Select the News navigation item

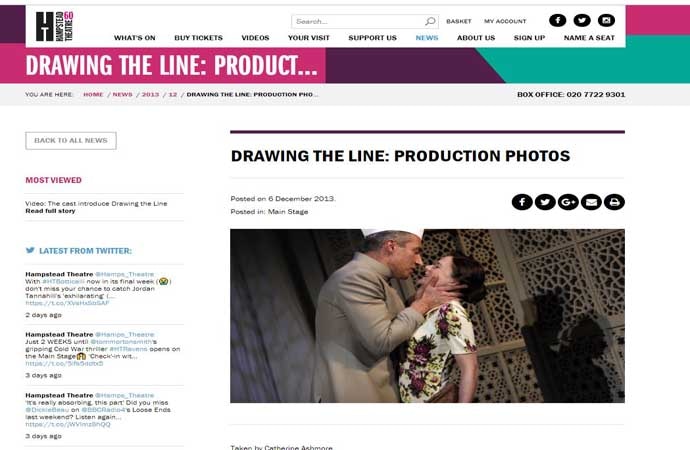tap(427, 38)
